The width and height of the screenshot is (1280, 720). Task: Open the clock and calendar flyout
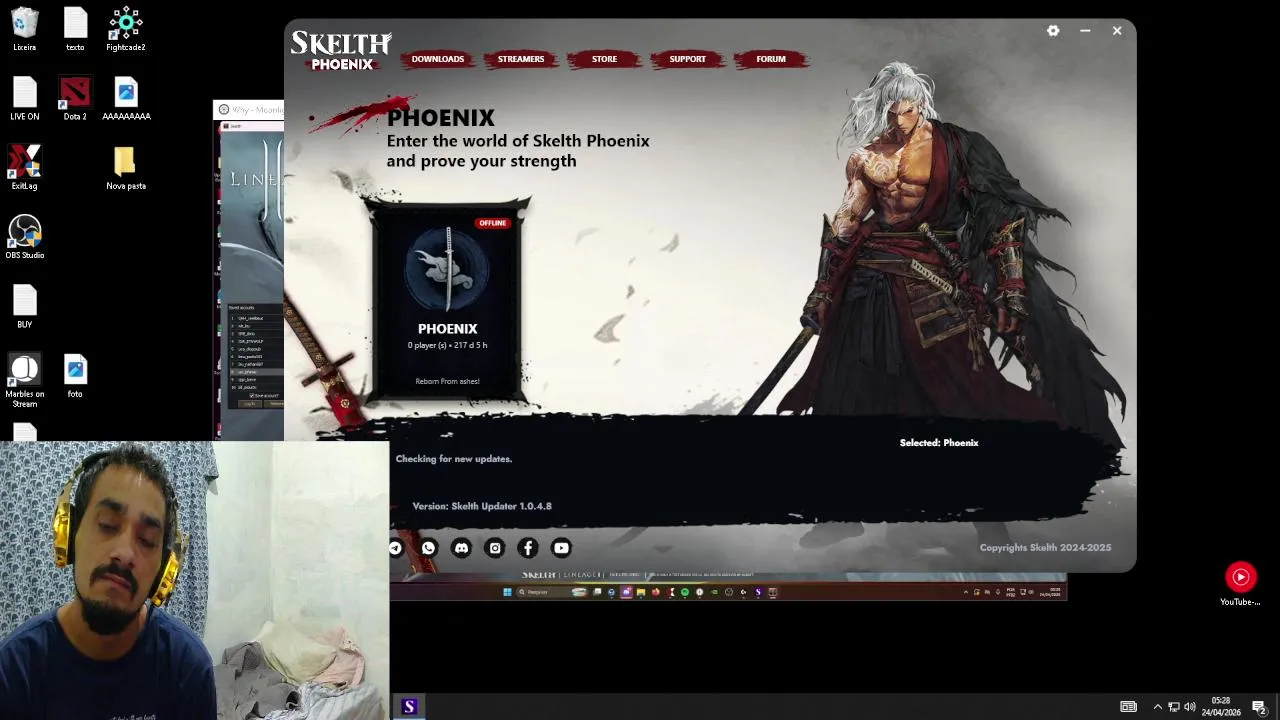click(x=1221, y=707)
